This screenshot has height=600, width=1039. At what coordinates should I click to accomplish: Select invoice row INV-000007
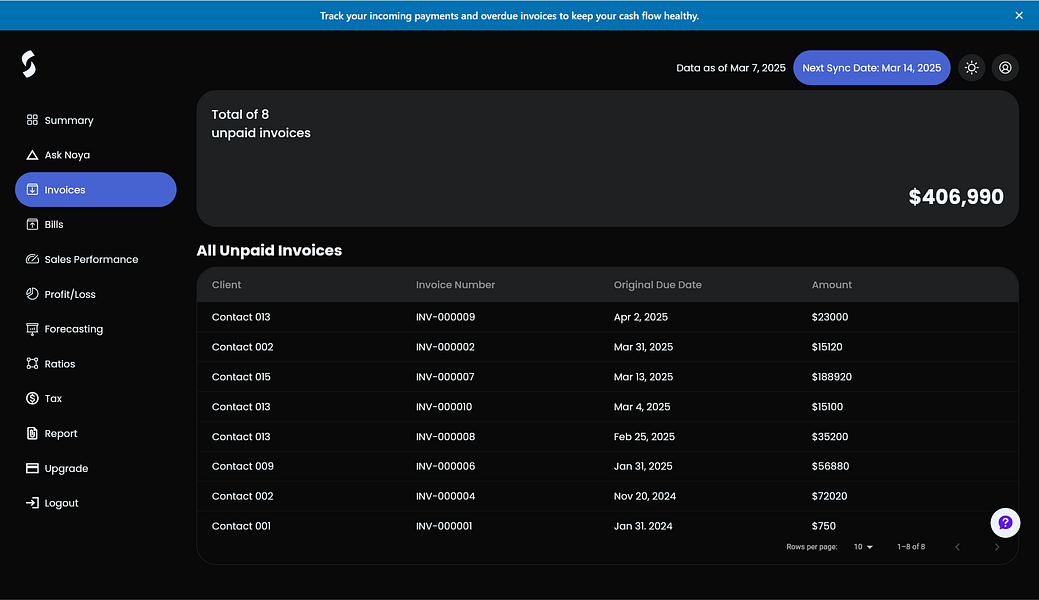(x=607, y=377)
